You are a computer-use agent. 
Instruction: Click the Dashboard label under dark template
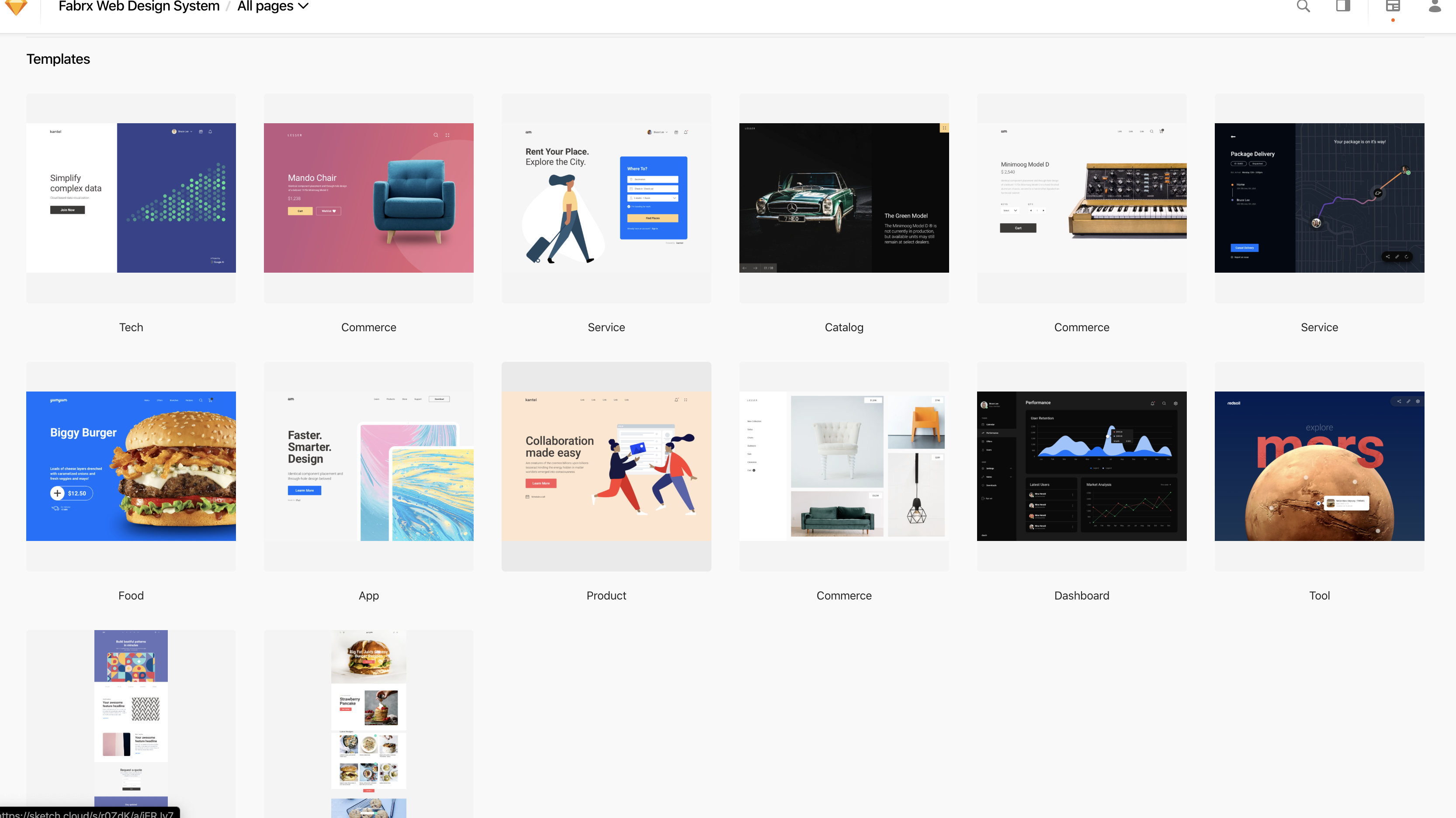pyautogui.click(x=1081, y=595)
